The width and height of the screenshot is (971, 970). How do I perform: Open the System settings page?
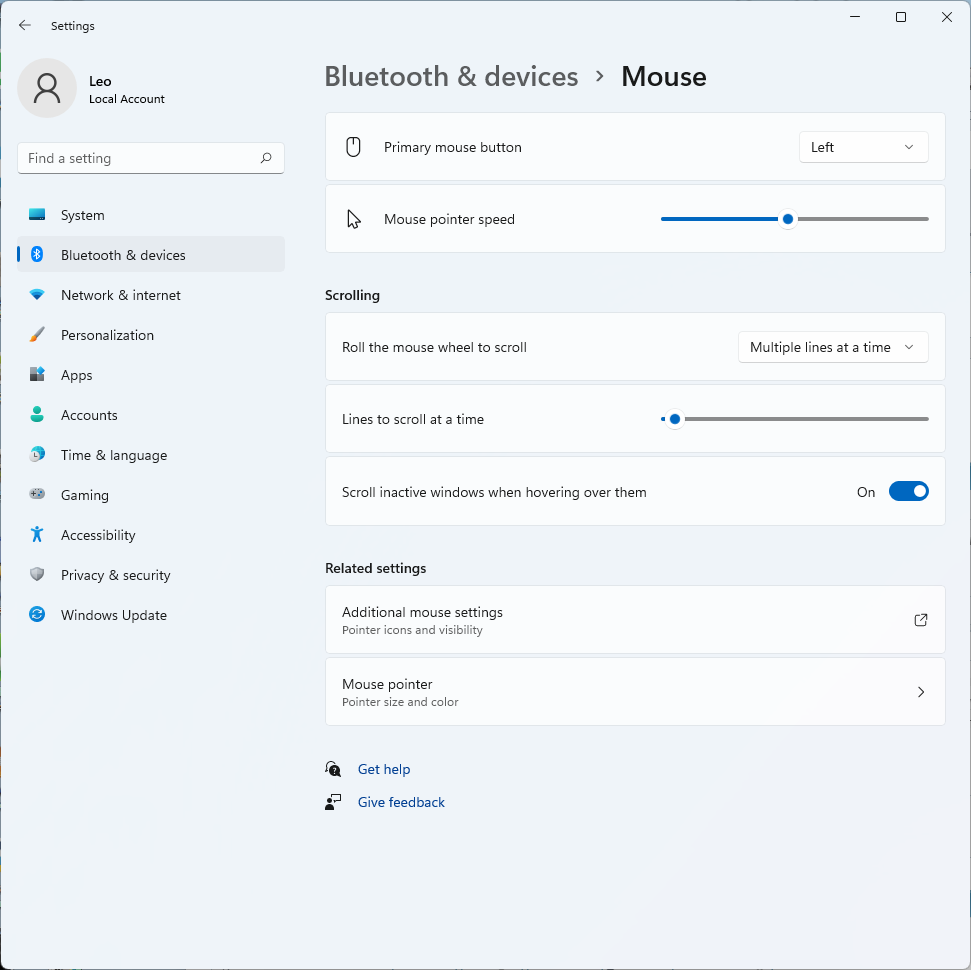(151, 215)
